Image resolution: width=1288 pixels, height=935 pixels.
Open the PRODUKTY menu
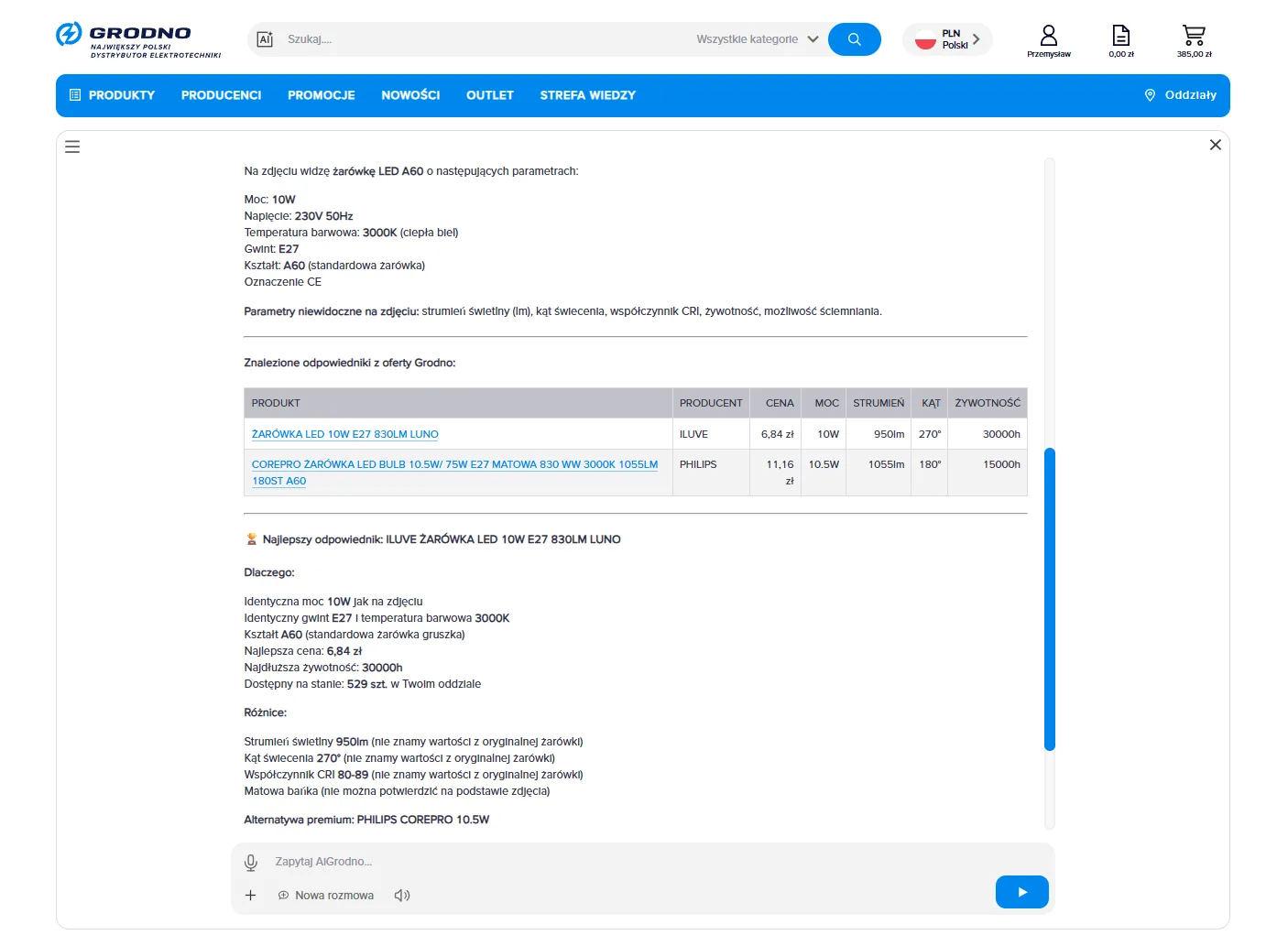click(112, 95)
